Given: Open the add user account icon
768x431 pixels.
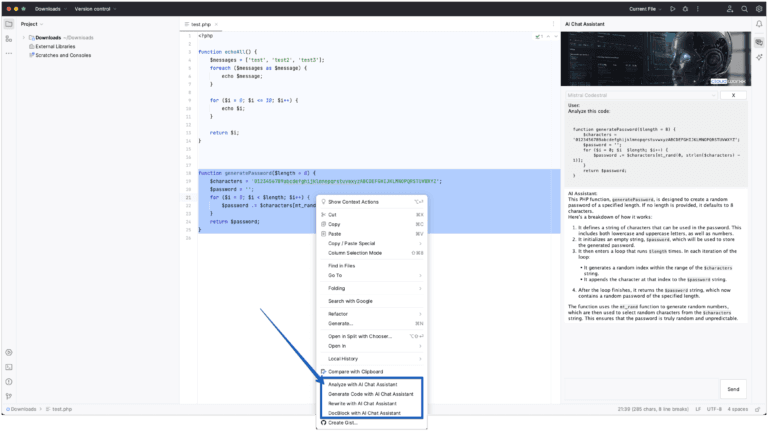Looking at the screenshot, I should (730, 9).
